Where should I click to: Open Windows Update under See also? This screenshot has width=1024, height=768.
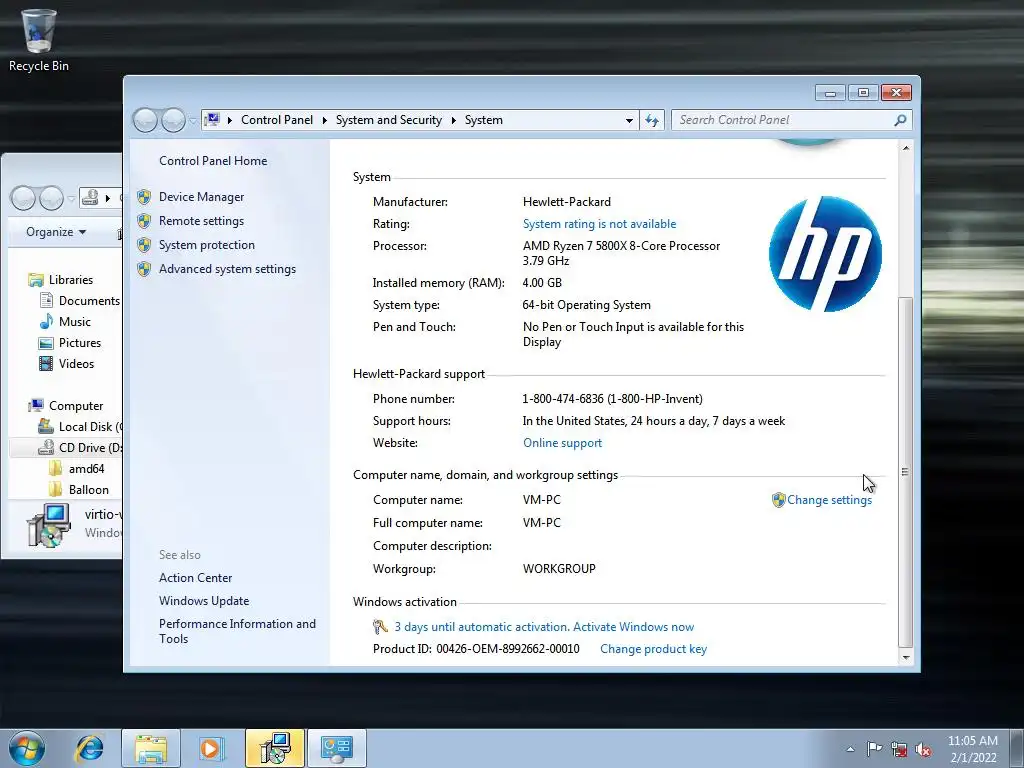point(204,601)
